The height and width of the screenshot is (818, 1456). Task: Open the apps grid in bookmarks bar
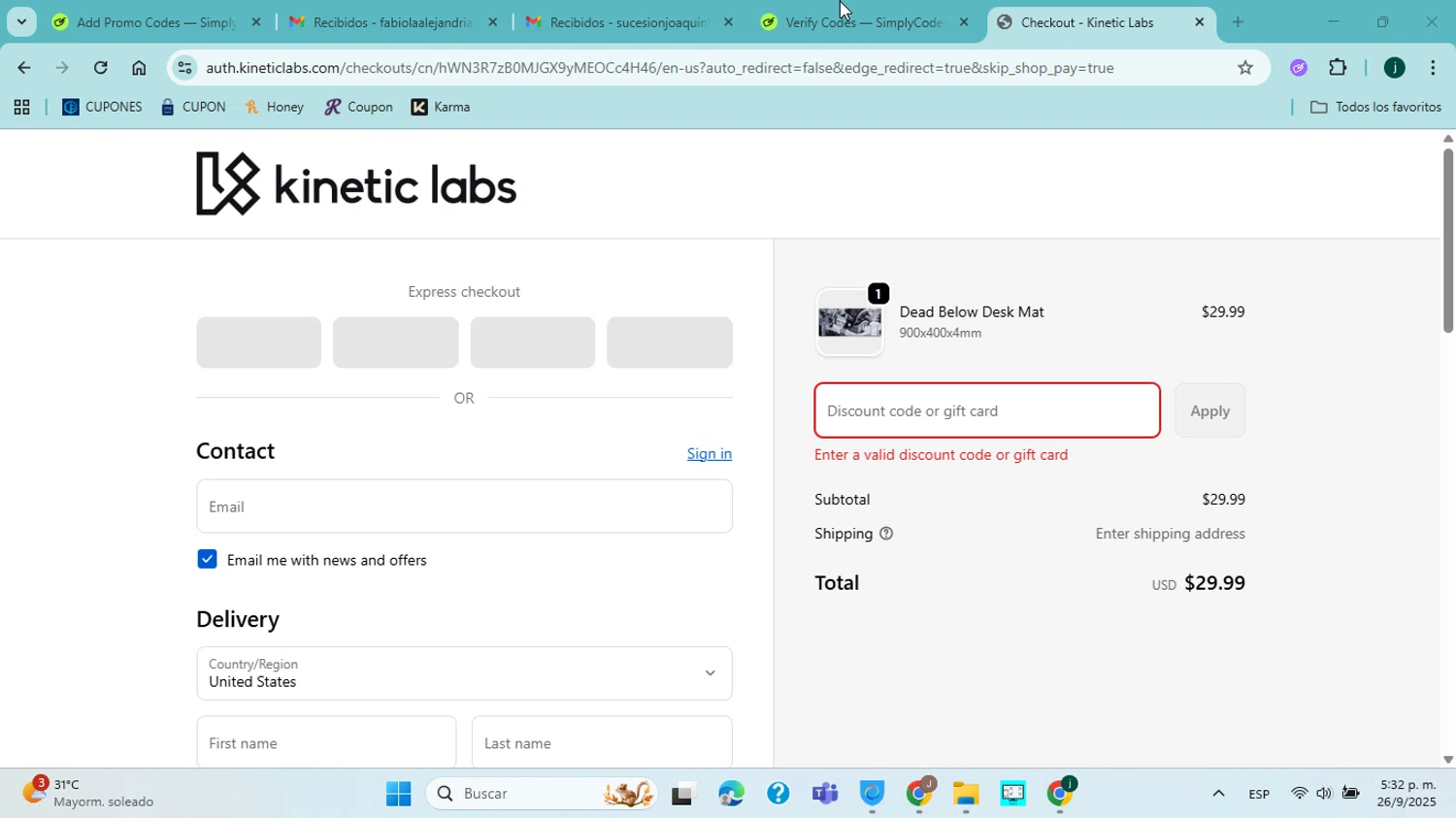21,108
